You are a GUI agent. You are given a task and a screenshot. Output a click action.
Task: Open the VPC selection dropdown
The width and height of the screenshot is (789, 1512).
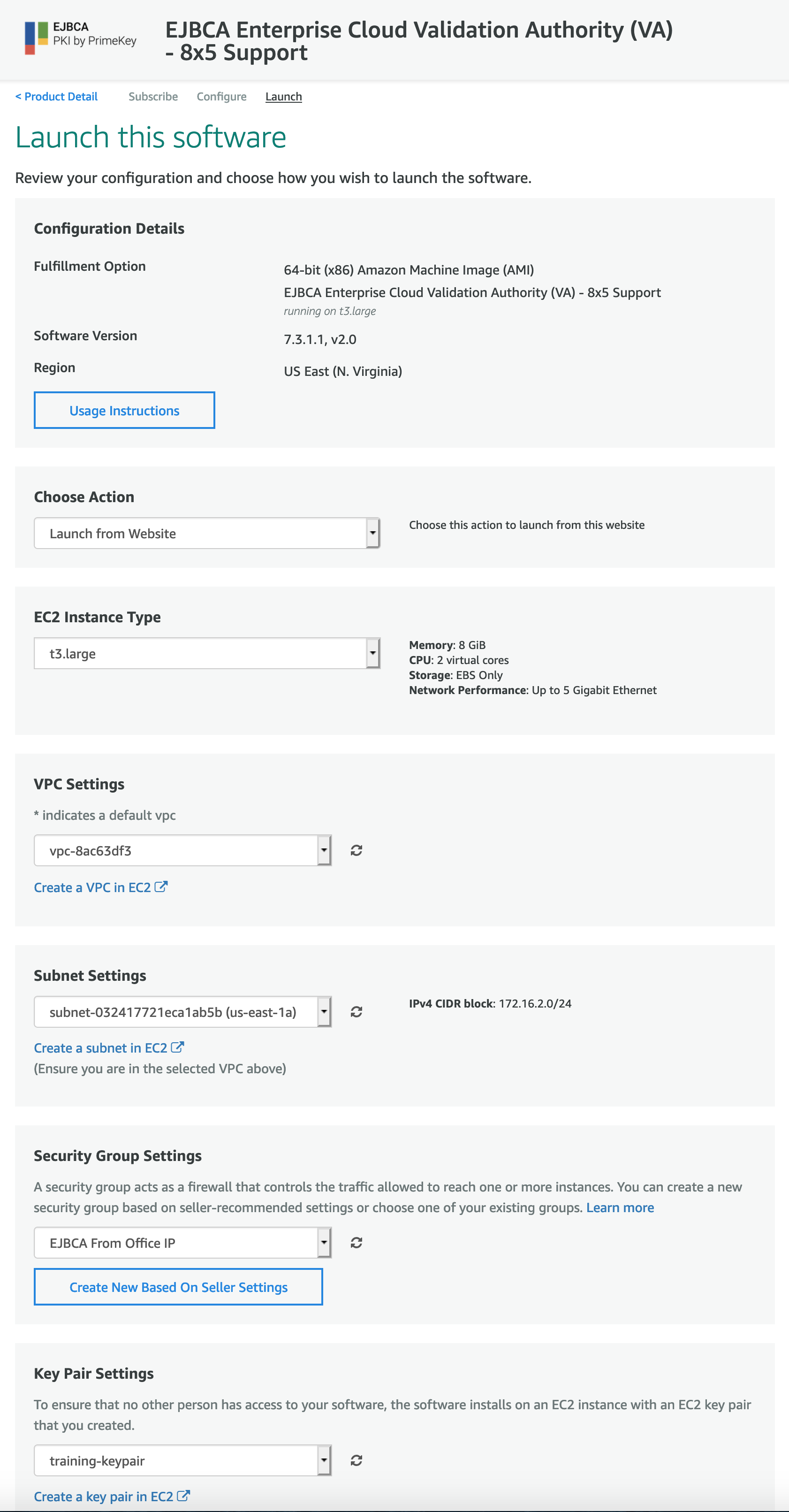(182, 850)
